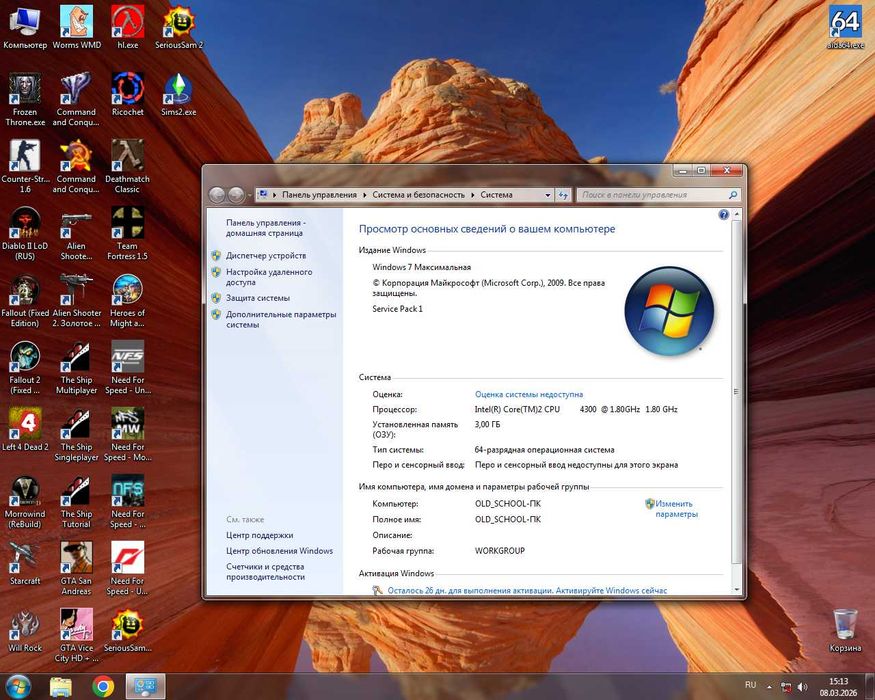Open Центр поддержки link
This screenshot has height=700, width=875.
click(x=259, y=535)
